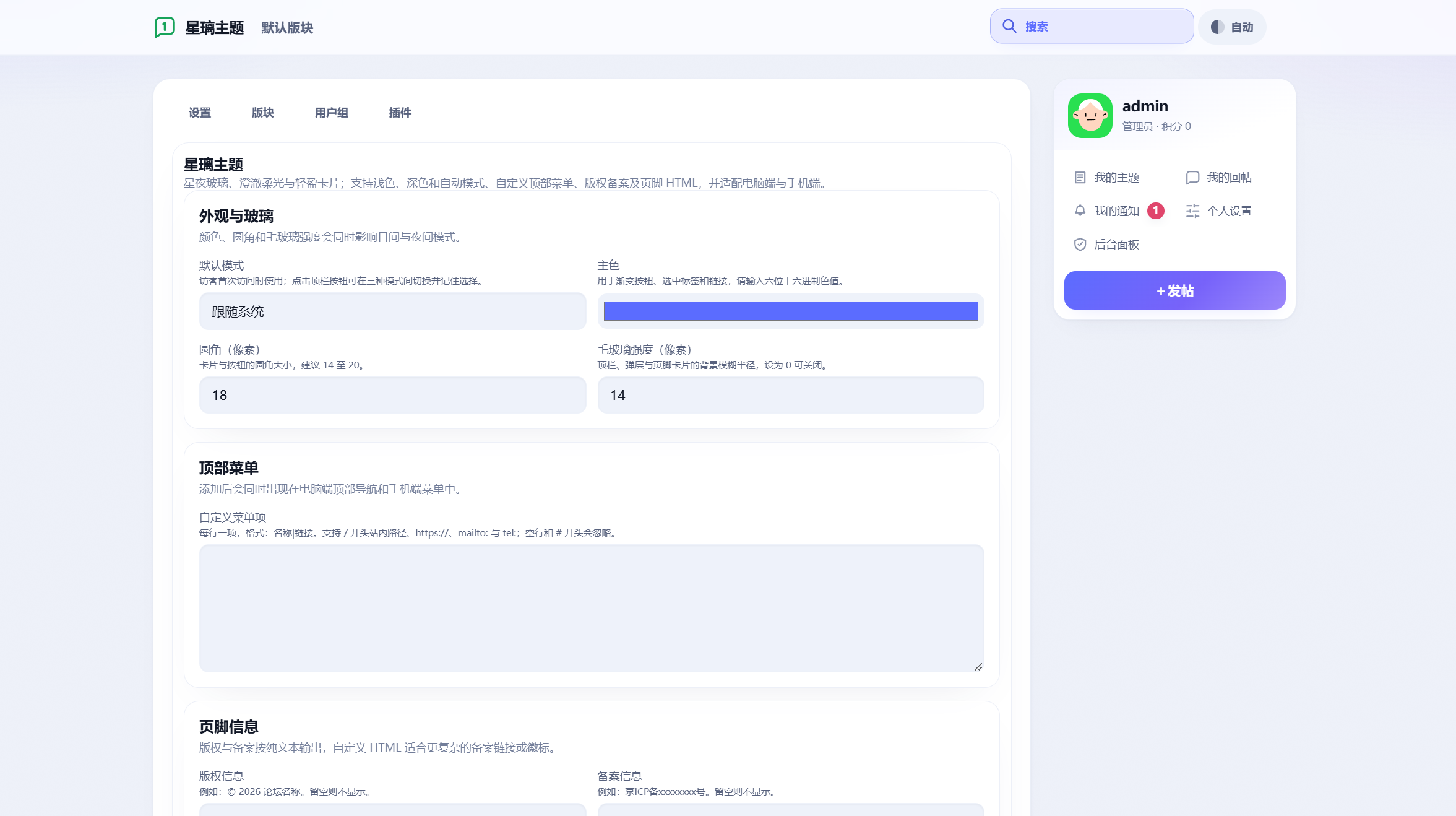The image size is (1456, 816).
Task: Click the green forum logo icon
Action: tap(165, 27)
